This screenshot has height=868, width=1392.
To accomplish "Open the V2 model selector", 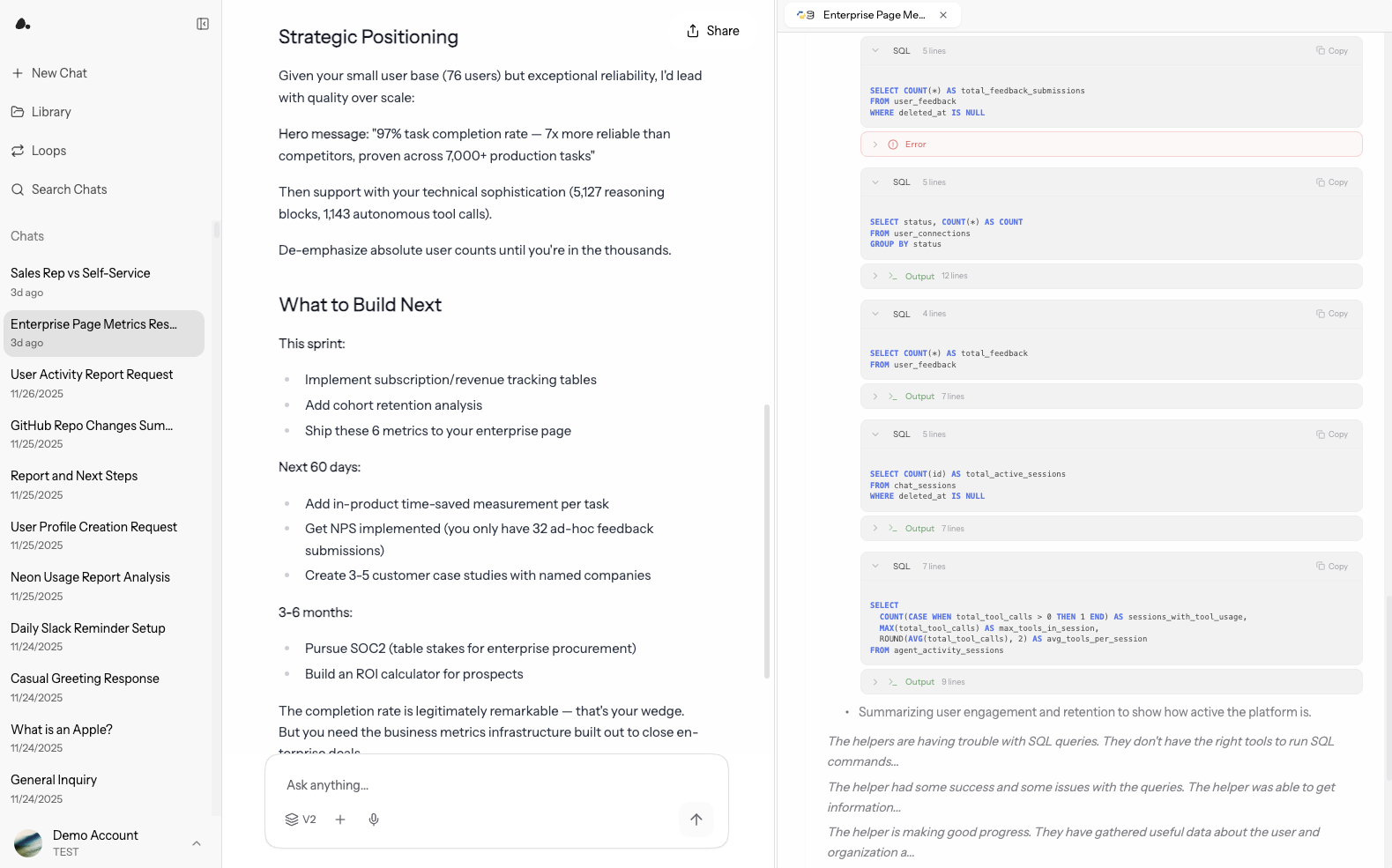I will [301, 820].
